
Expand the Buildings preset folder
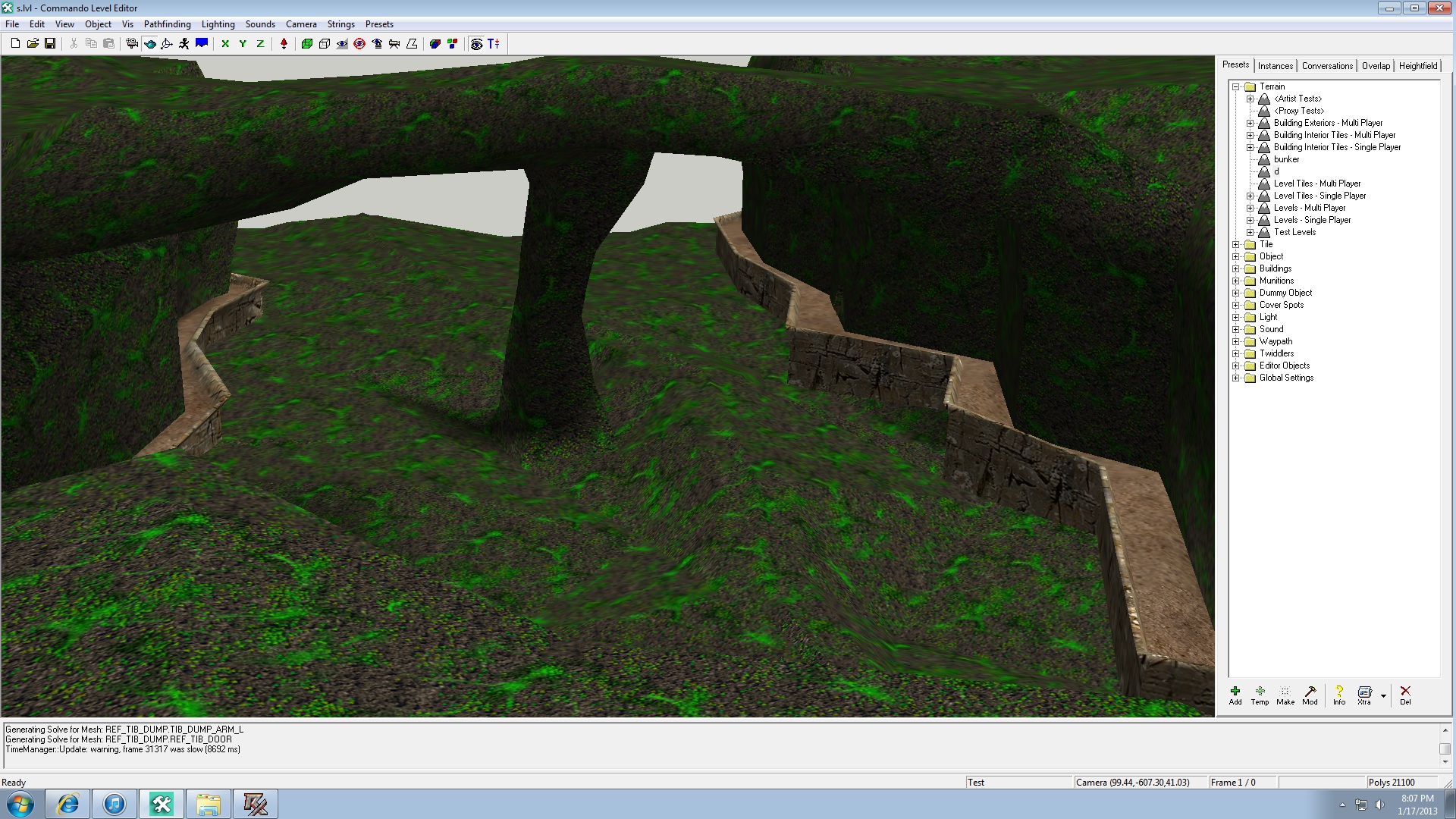[x=1236, y=268]
